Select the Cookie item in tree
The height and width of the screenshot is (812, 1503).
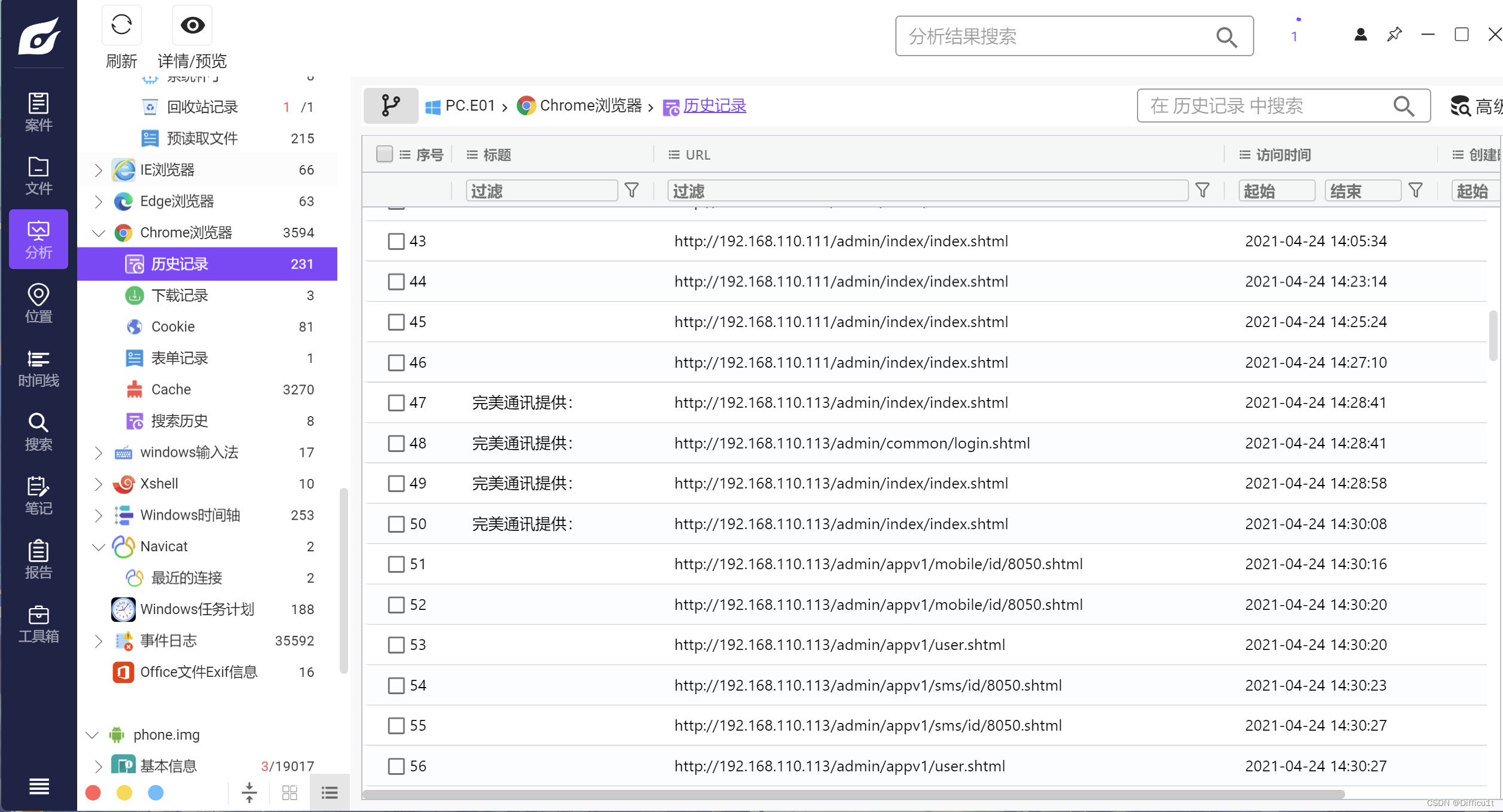(x=173, y=326)
